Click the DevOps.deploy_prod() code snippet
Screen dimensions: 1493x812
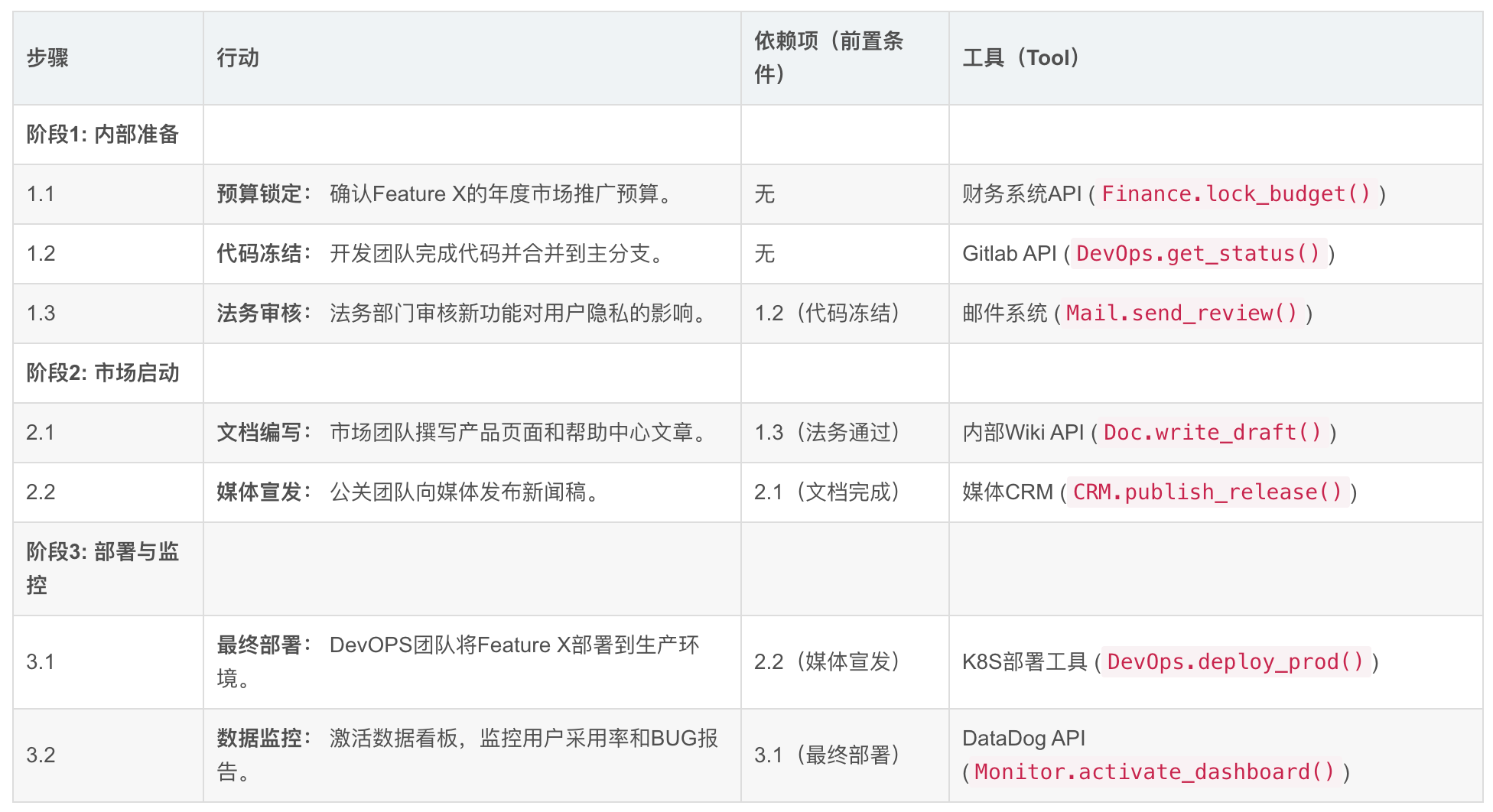pyautogui.click(x=1235, y=662)
